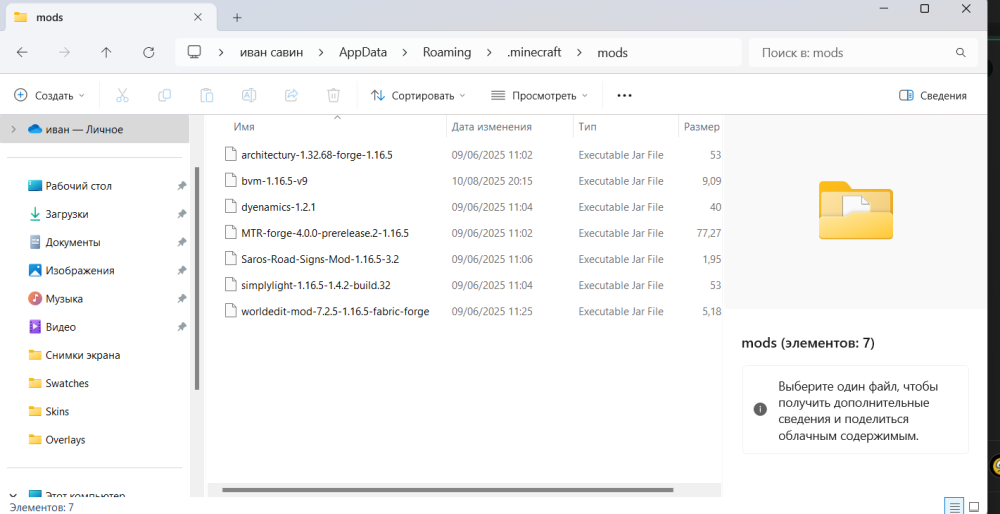Viewport: 1000px width, 514px height.
Task: Select file dyenamics-1.2.1
Action: click(279, 207)
